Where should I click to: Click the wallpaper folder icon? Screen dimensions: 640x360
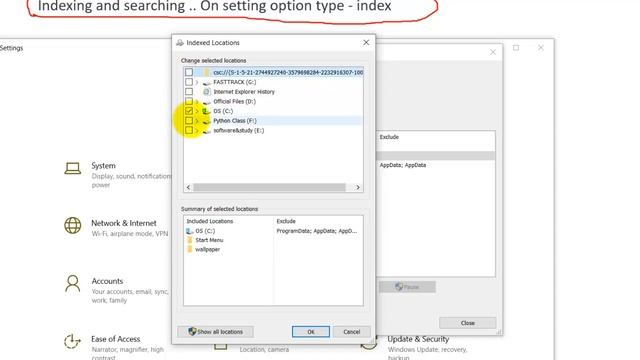point(189,249)
